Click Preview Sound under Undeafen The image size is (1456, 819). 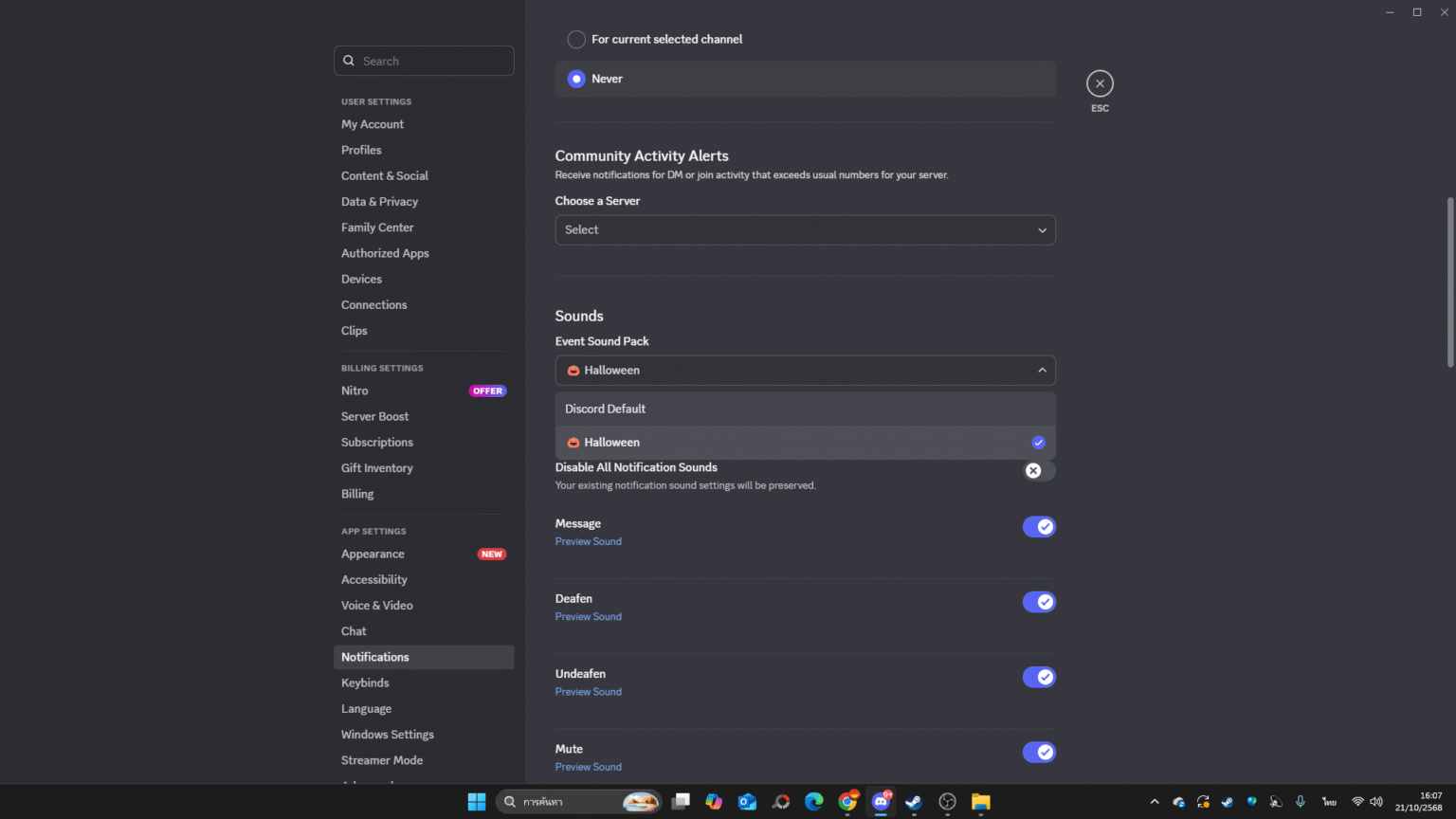[588, 691]
